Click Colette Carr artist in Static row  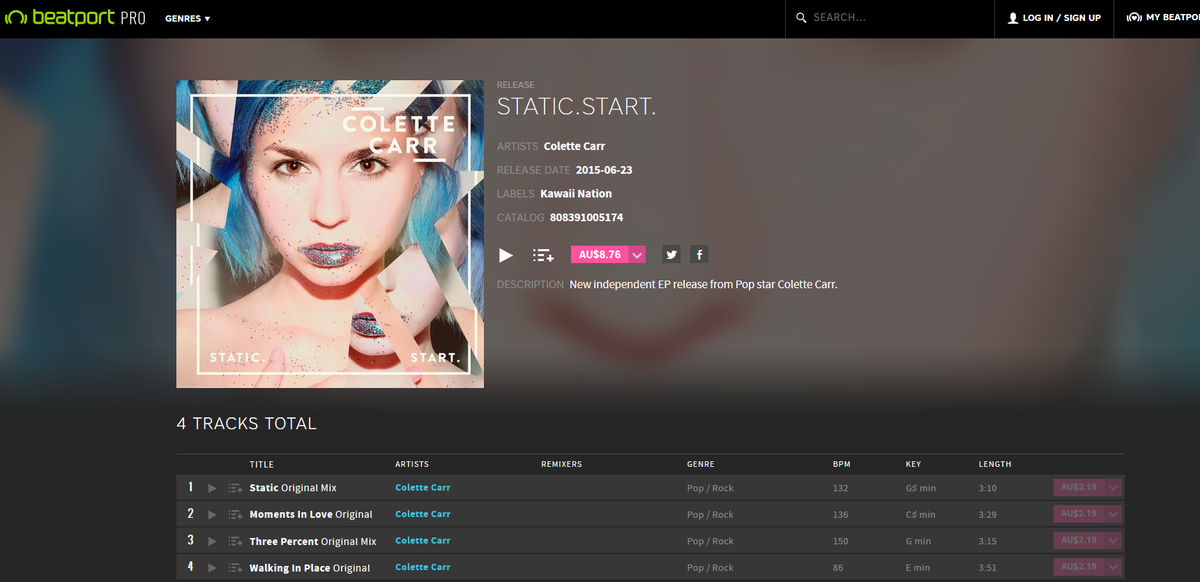point(423,488)
